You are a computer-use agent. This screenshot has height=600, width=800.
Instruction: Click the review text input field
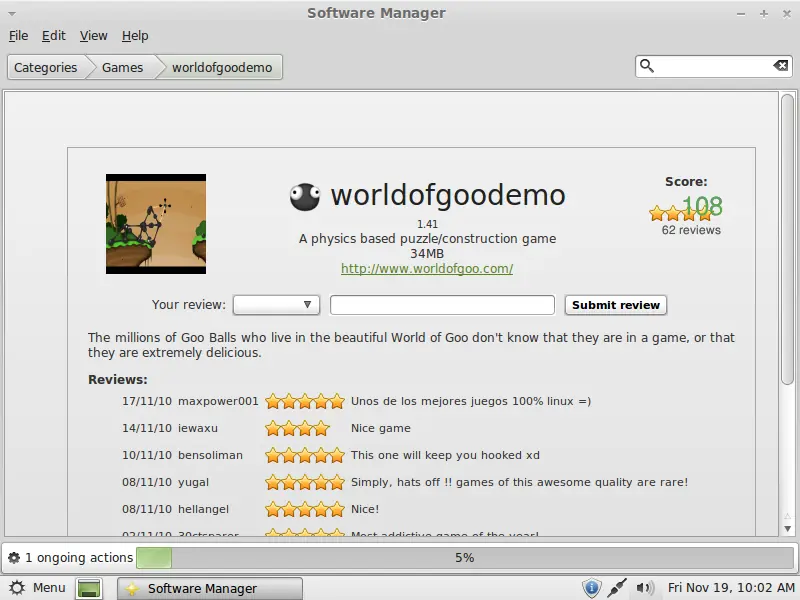(x=442, y=305)
